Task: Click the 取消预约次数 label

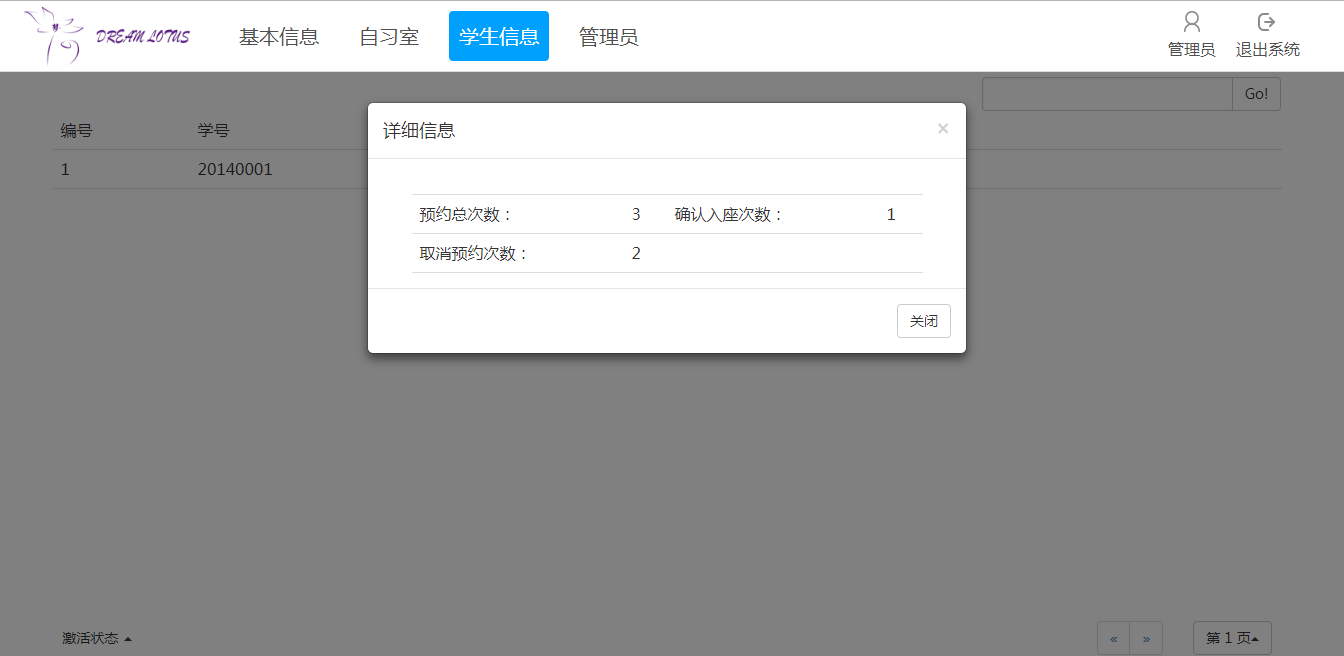Action: [x=474, y=253]
